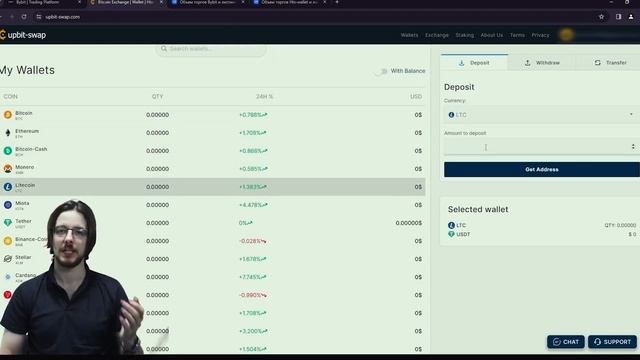Viewport: 640px width, 360px height.
Task: Sort by the QTY column header
Action: (158, 96)
